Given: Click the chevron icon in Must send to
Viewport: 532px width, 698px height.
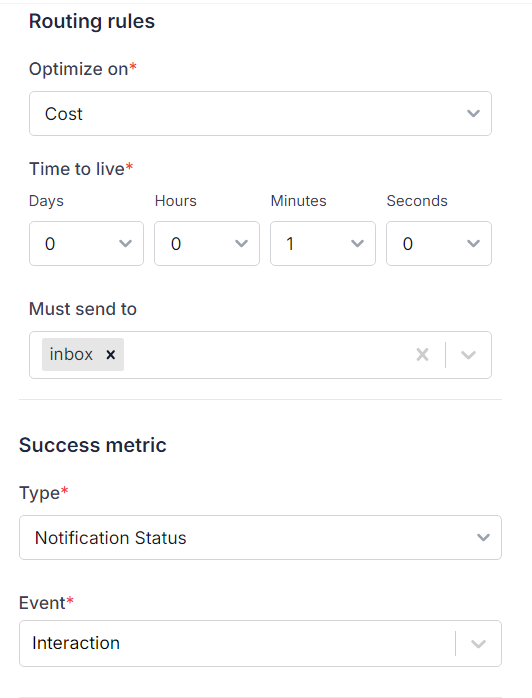Looking at the screenshot, I should click(468, 355).
